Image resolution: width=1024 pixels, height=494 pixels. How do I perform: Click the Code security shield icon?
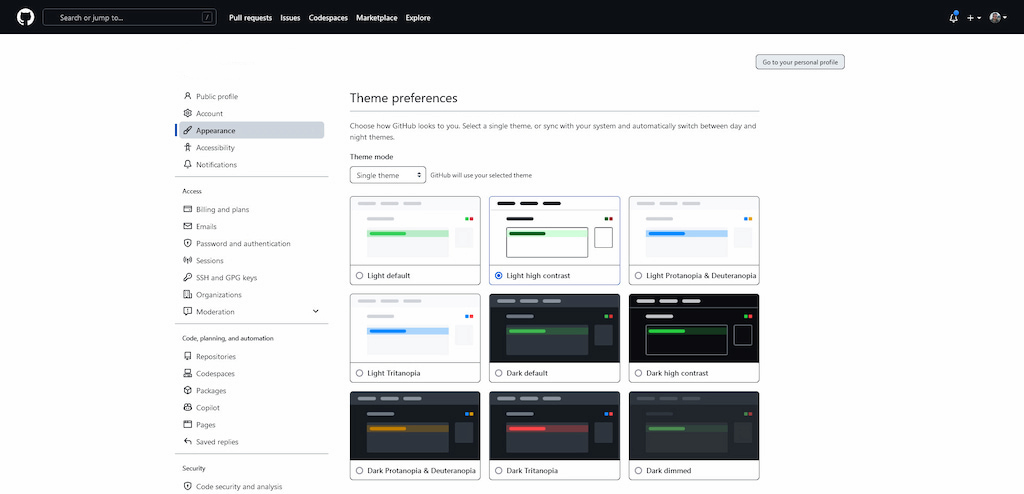tap(187, 486)
